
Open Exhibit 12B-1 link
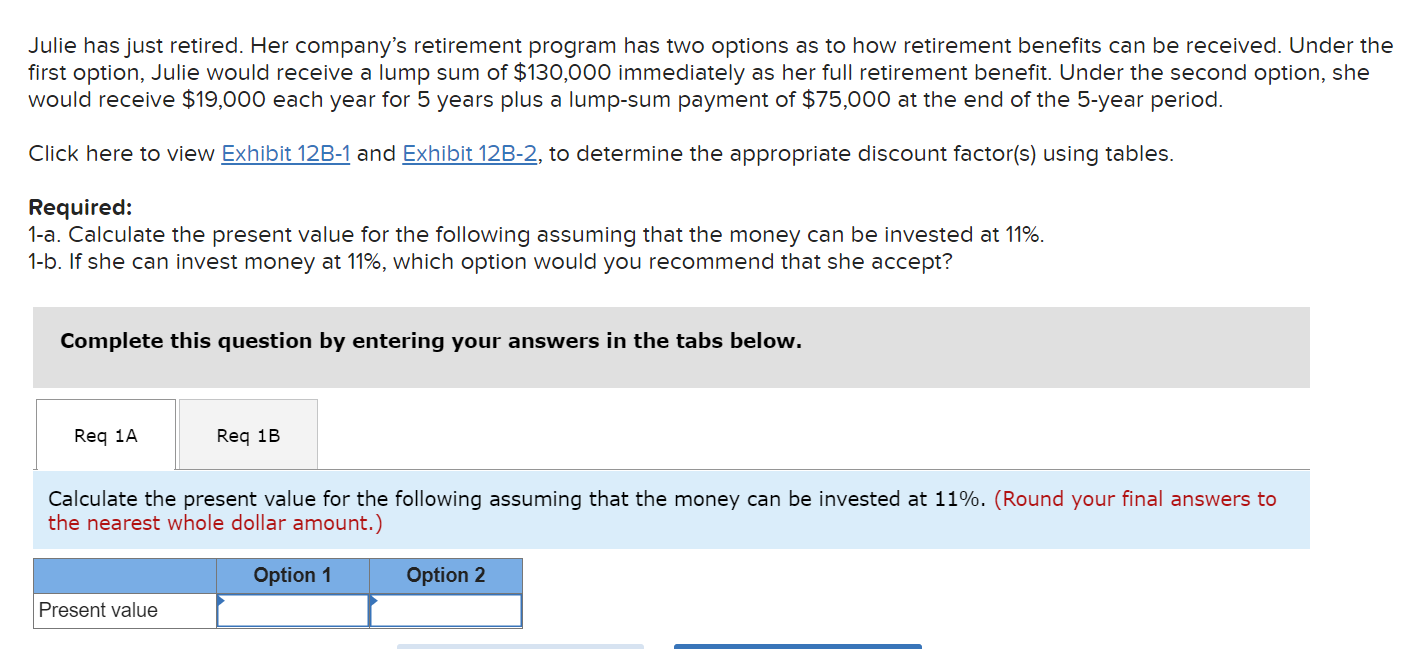pos(284,153)
